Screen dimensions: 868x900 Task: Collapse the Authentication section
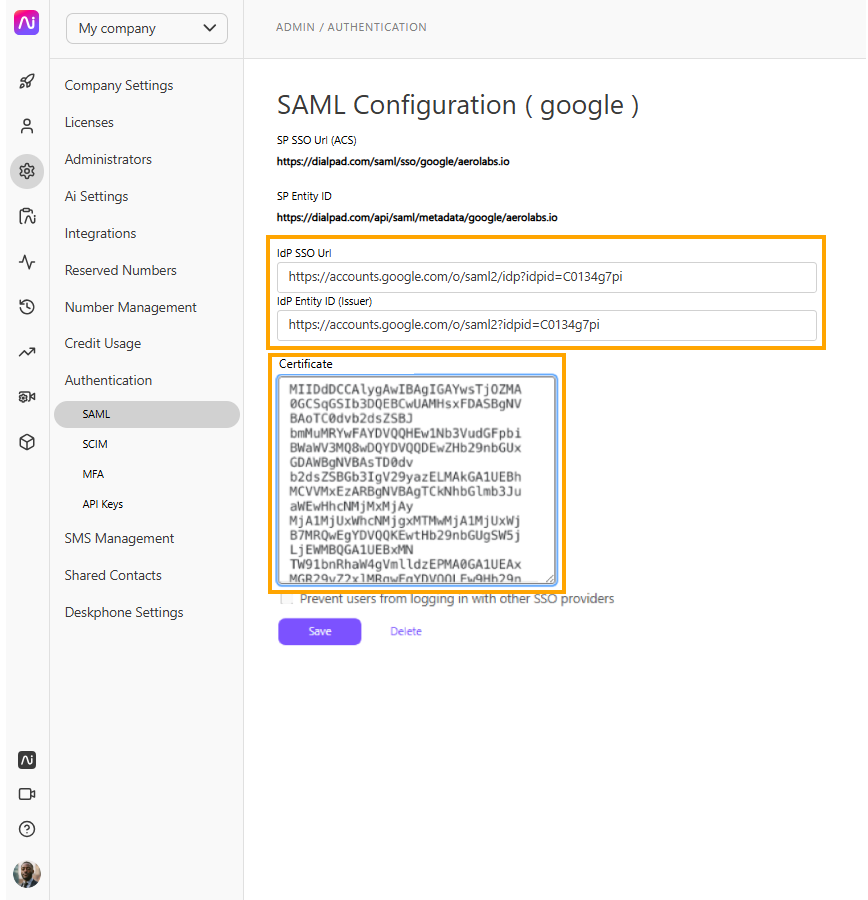click(x=108, y=380)
